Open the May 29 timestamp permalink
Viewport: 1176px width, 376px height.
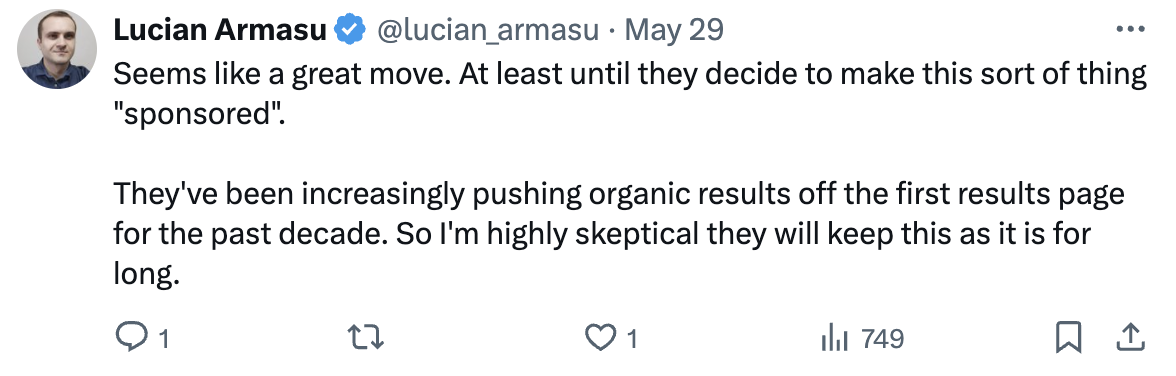click(x=674, y=30)
